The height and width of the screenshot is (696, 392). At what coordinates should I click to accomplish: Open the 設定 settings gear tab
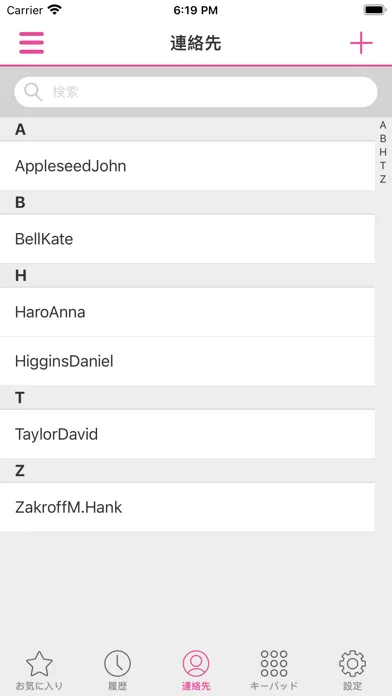click(352, 670)
